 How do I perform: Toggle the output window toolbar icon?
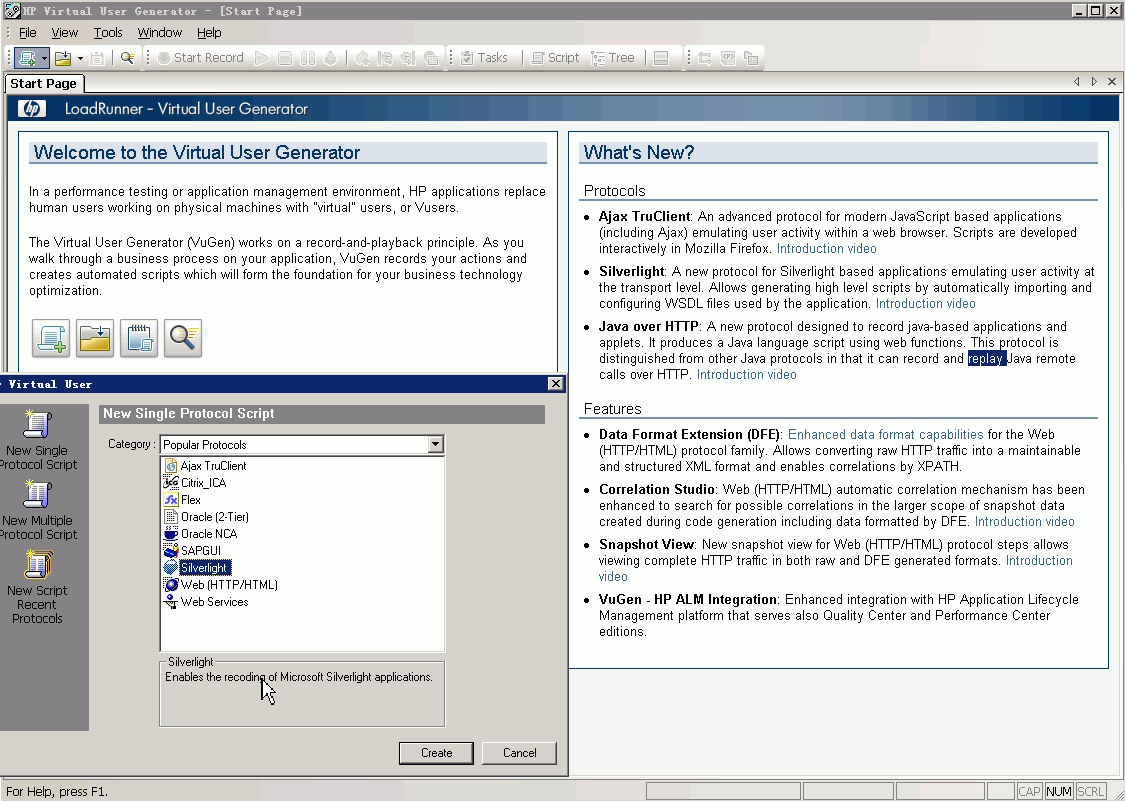(662, 58)
